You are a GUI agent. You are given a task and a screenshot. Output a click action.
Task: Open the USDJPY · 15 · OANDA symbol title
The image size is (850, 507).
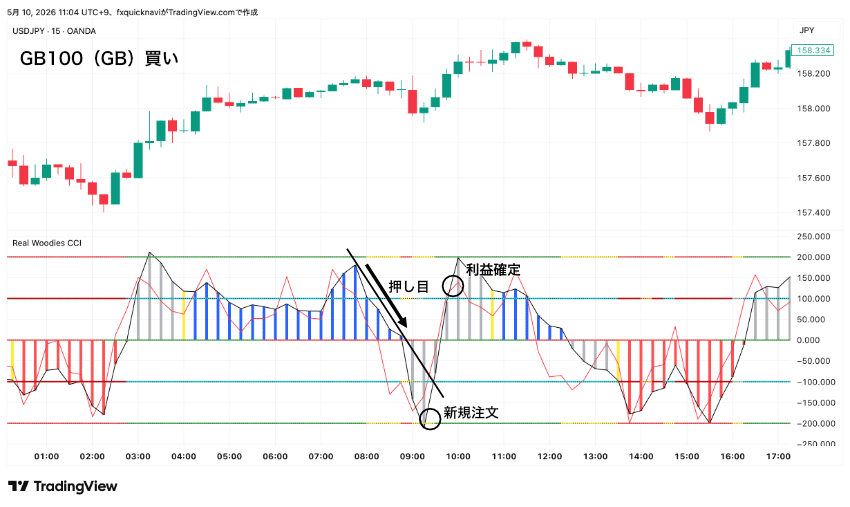tap(54, 31)
